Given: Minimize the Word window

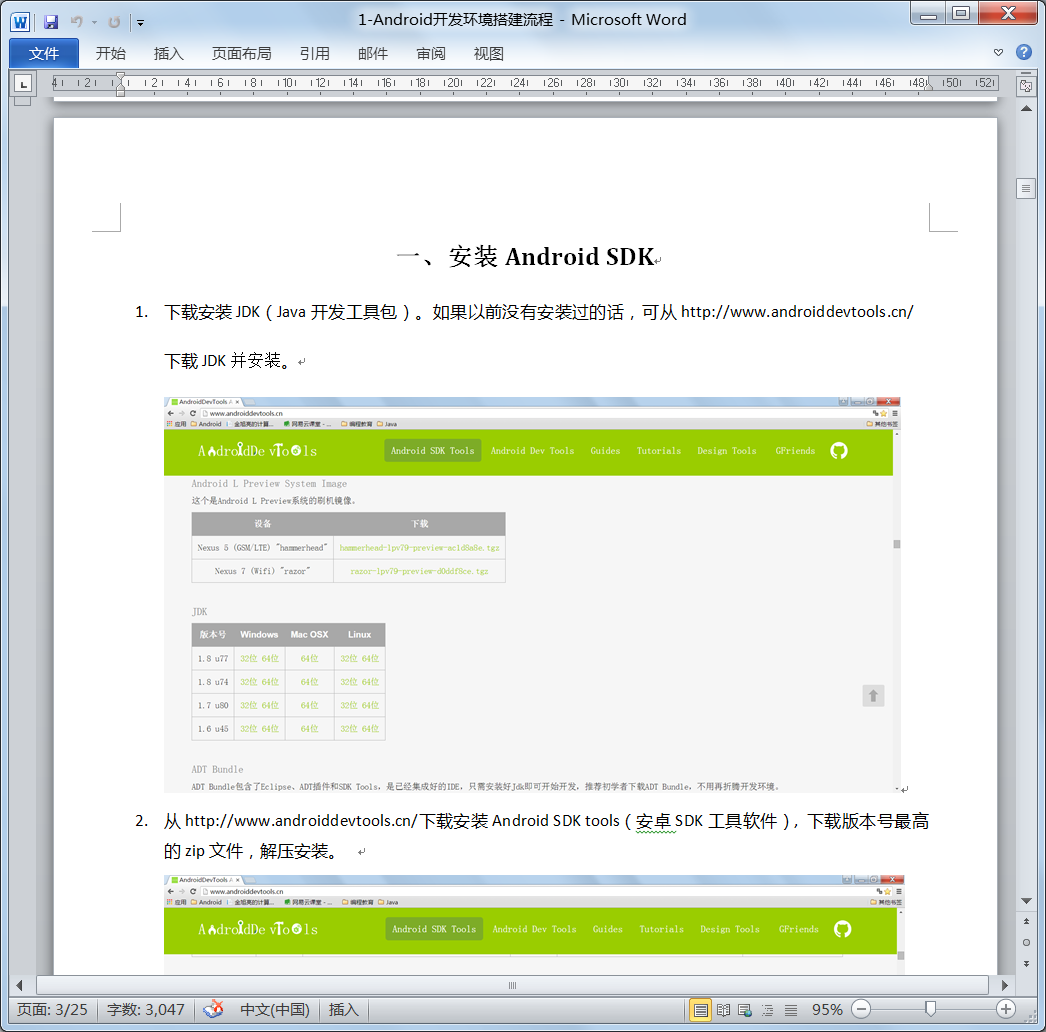Looking at the screenshot, I should click(929, 15).
